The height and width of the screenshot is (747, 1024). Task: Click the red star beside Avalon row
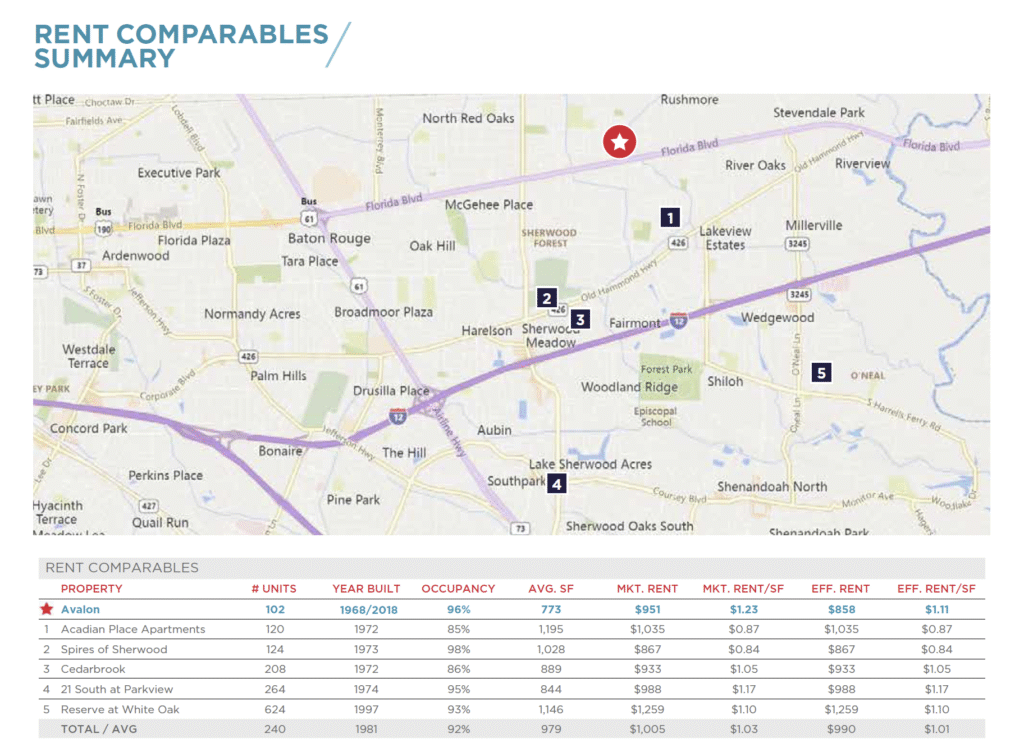tap(46, 609)
